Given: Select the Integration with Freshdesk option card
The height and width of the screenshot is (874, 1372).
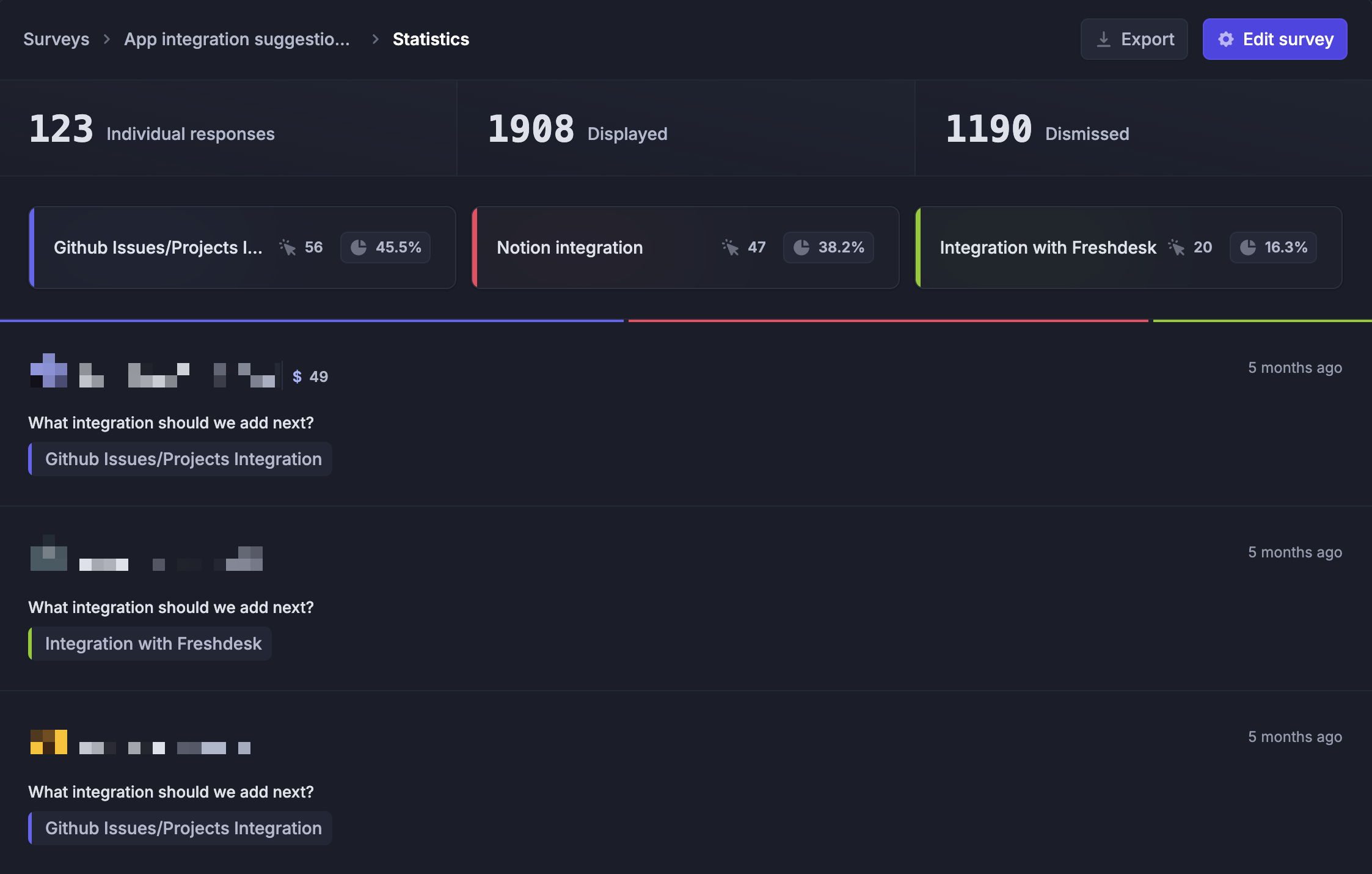Looking at the screenshot, I should [1129, 248].
